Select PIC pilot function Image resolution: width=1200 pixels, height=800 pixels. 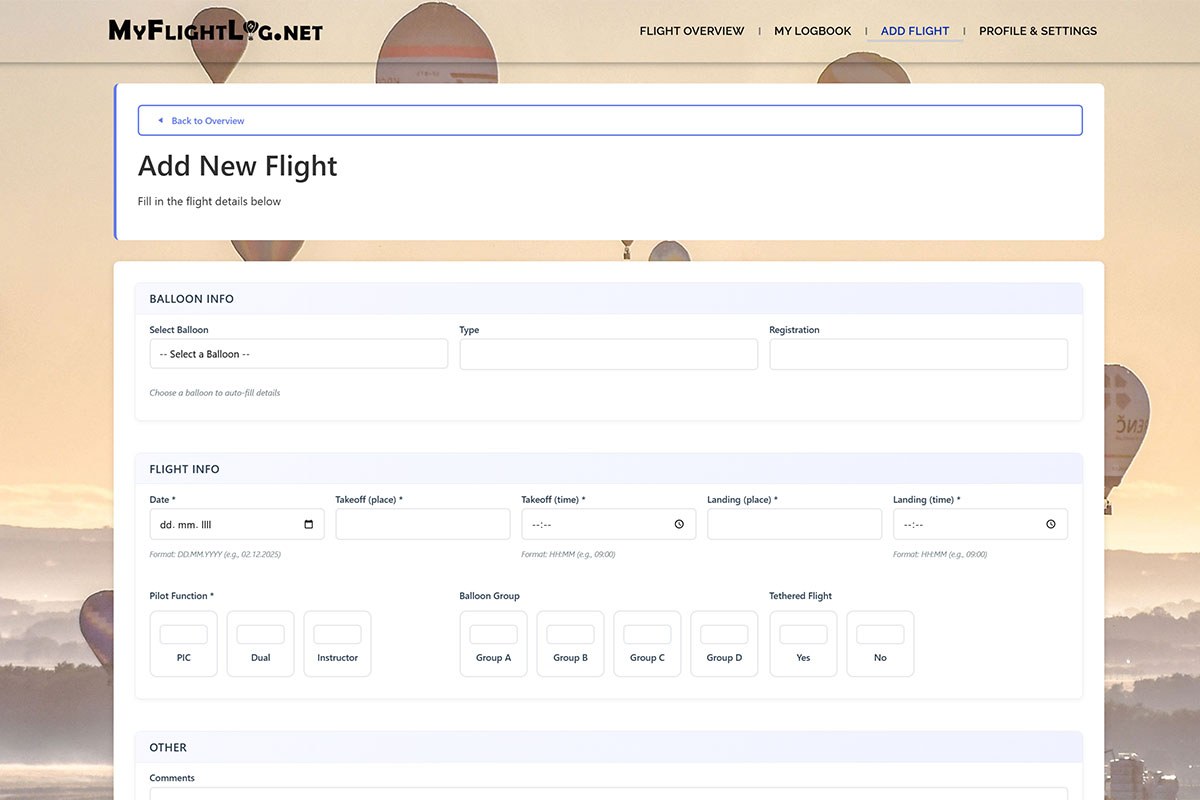tap(183, 643)
